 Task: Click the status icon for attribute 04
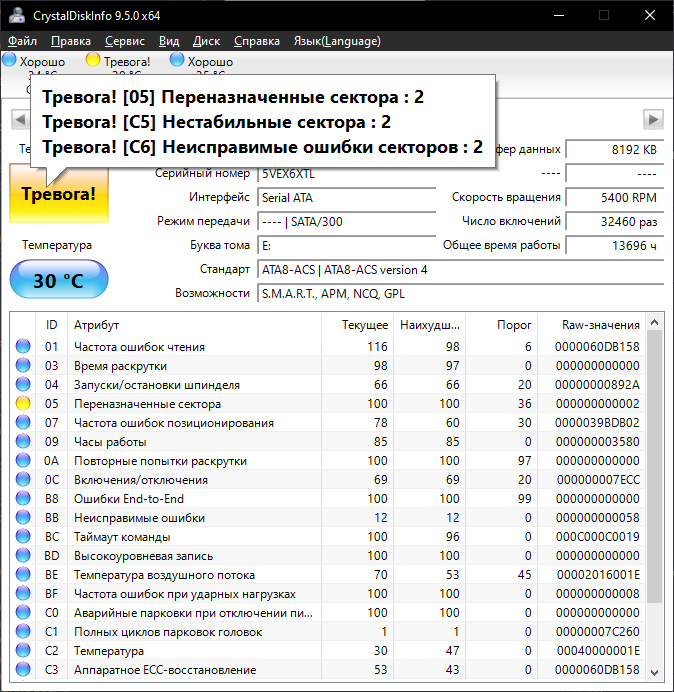point(23,384)
